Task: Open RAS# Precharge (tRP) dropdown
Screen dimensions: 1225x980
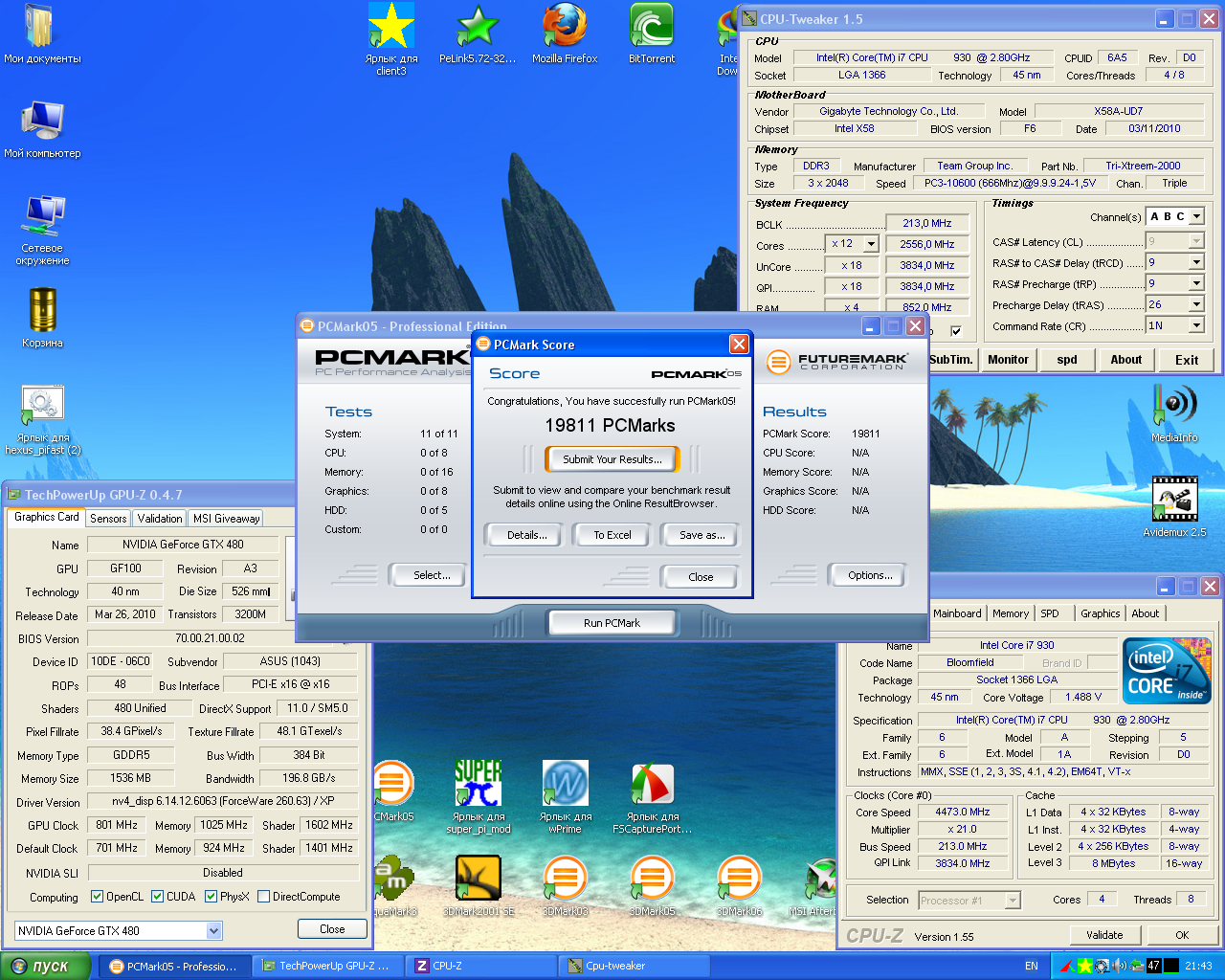Action: (x=1196, y=283)
